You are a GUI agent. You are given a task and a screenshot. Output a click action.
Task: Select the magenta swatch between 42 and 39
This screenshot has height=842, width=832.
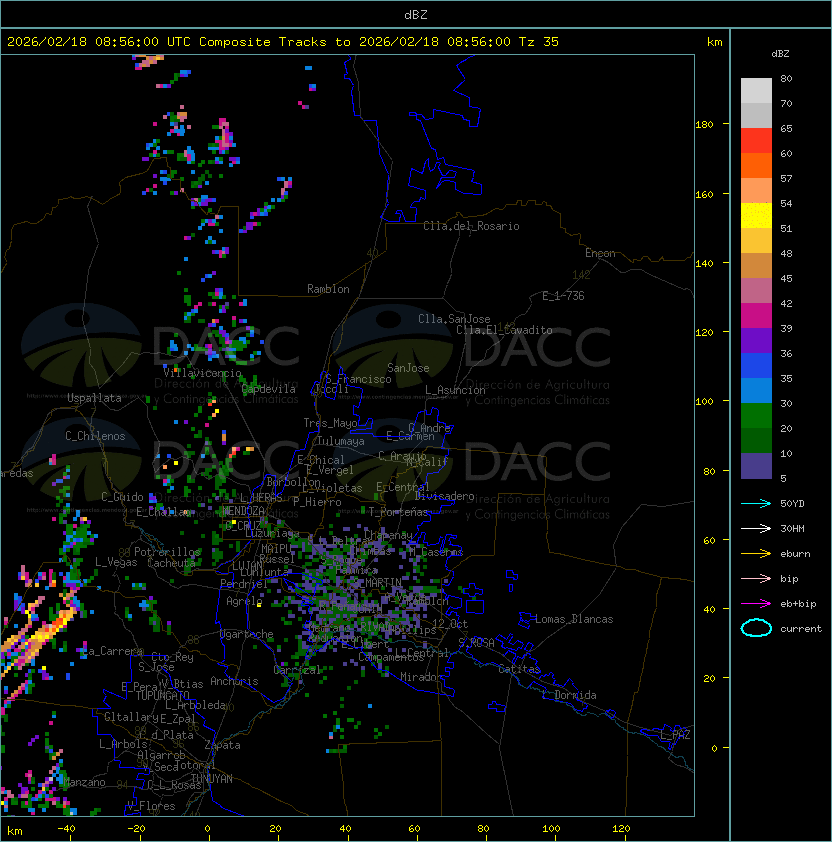click(756, 316)
